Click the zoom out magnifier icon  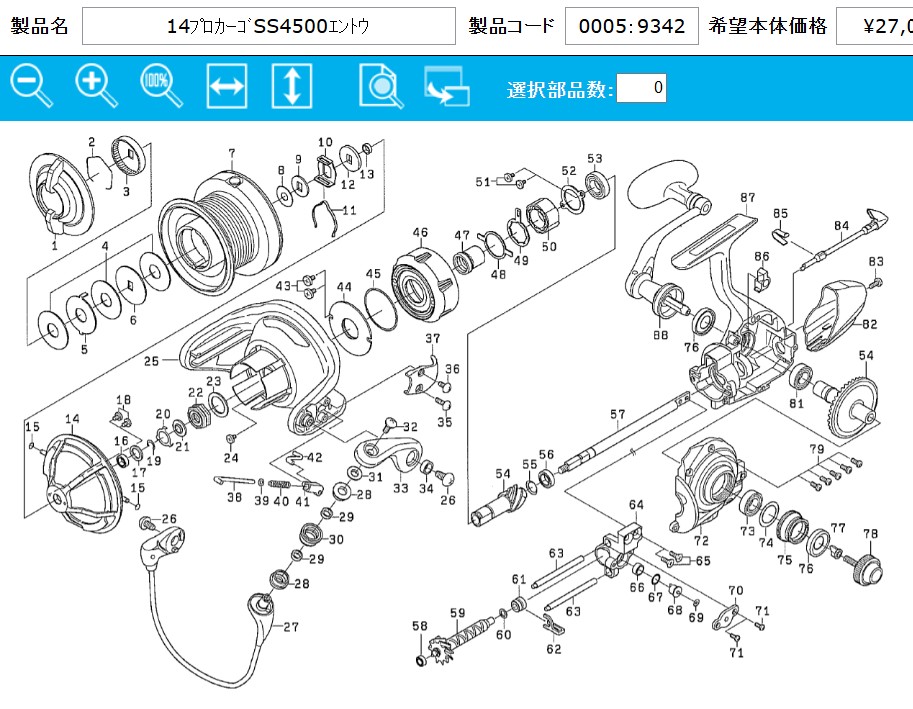(31, 87)
